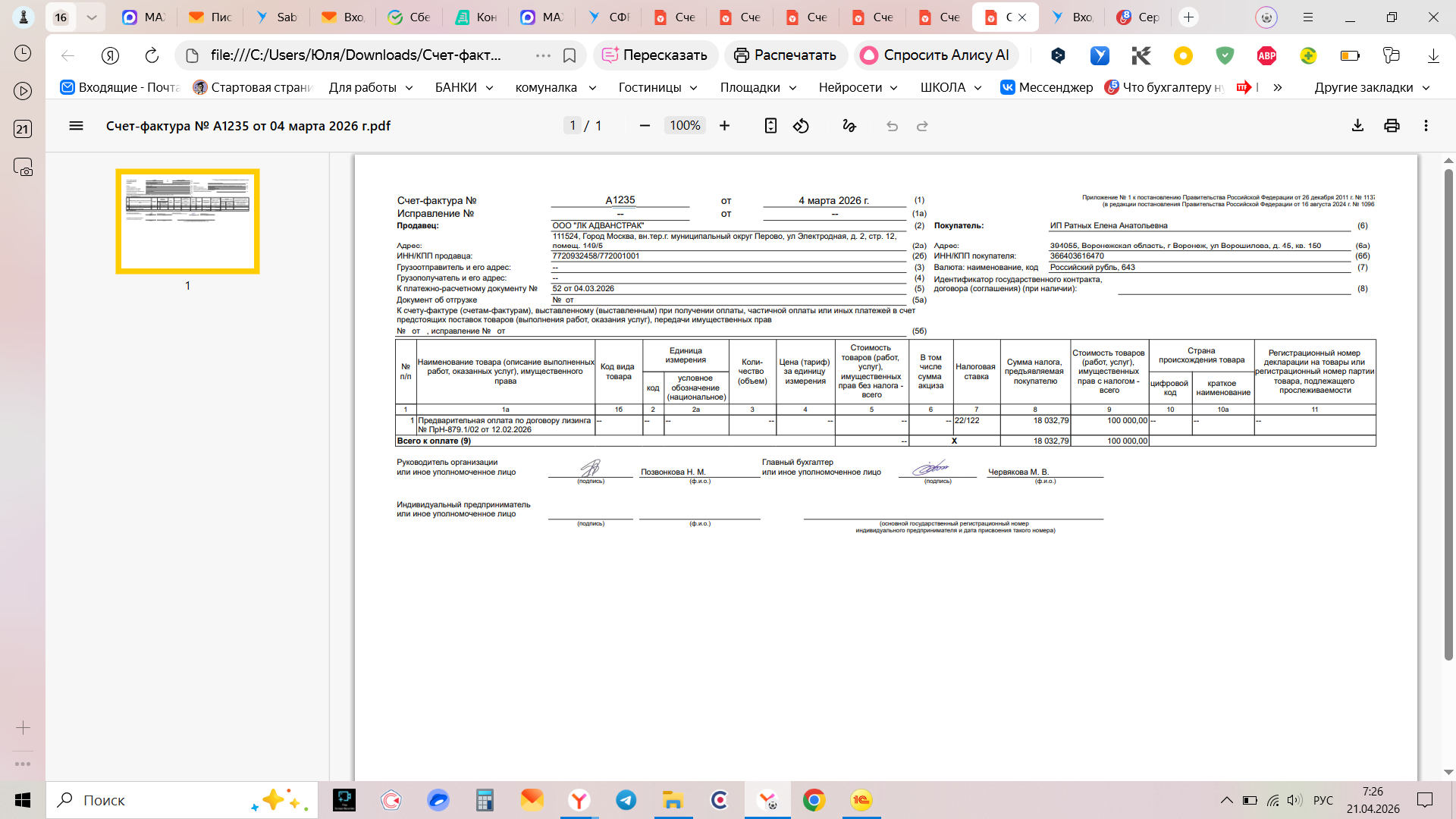This screenshot has height=819, width=1456.
Task: Toggle the PDF thumbnail sidebar menu
Action: (76, 126)
